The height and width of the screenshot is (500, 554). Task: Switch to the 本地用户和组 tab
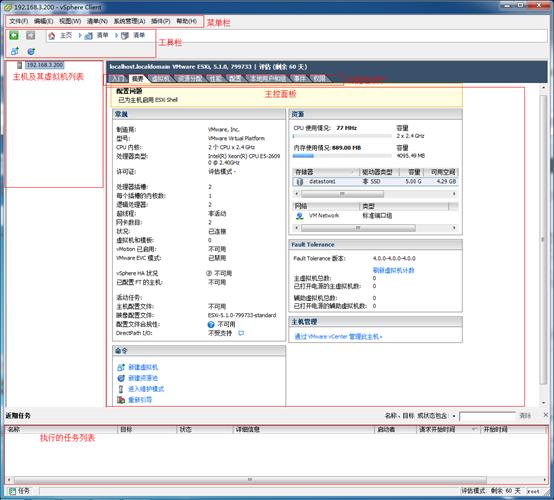(268, 78)
